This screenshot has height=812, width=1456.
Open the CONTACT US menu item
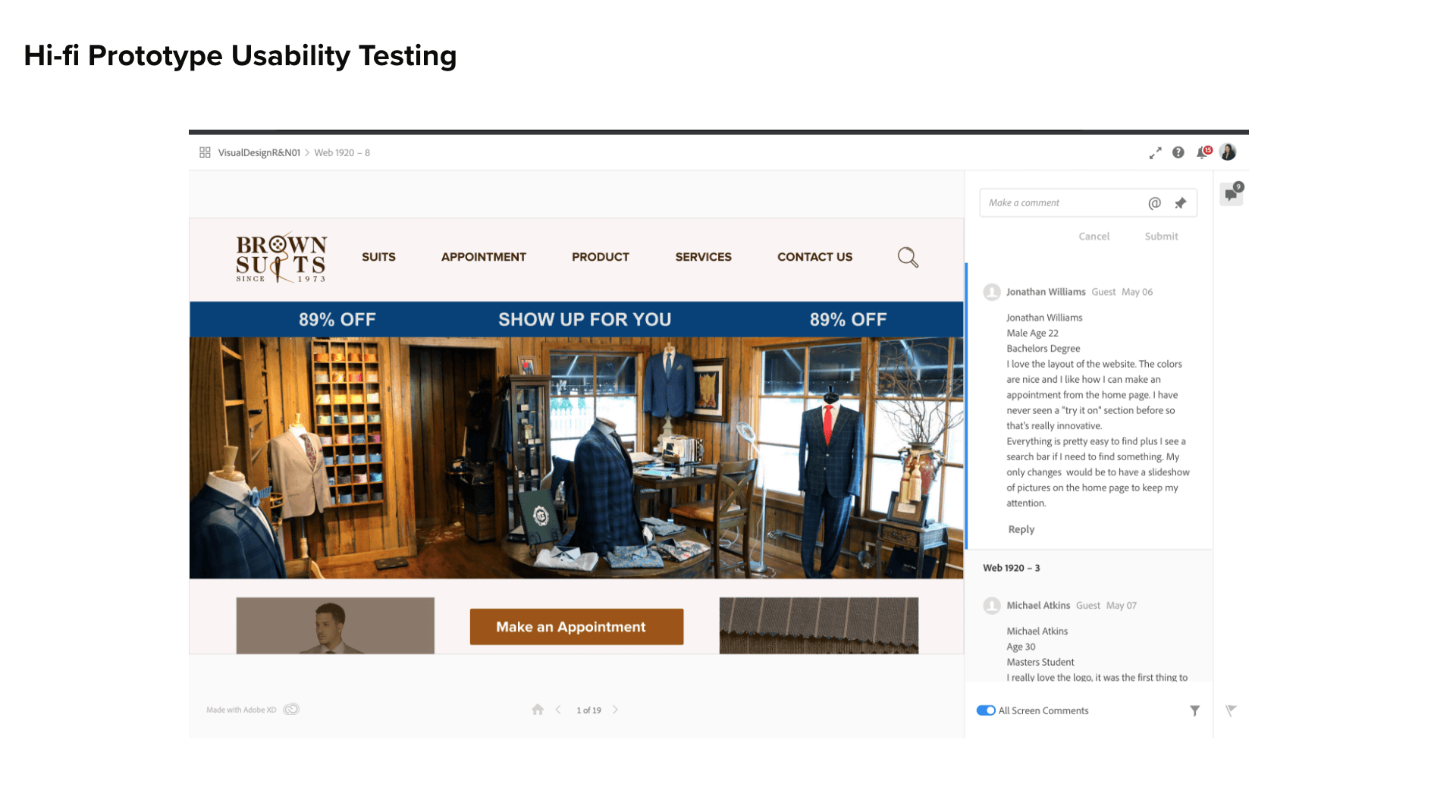[815, 257]
